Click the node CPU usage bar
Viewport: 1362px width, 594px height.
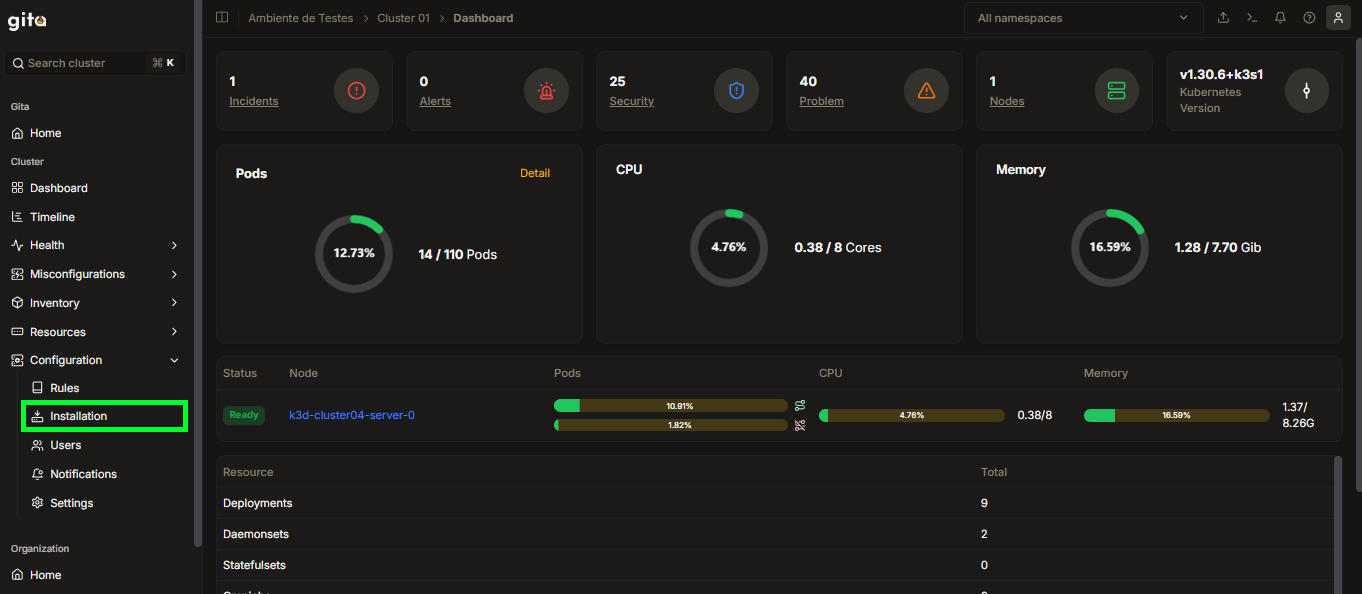[912, 415]
